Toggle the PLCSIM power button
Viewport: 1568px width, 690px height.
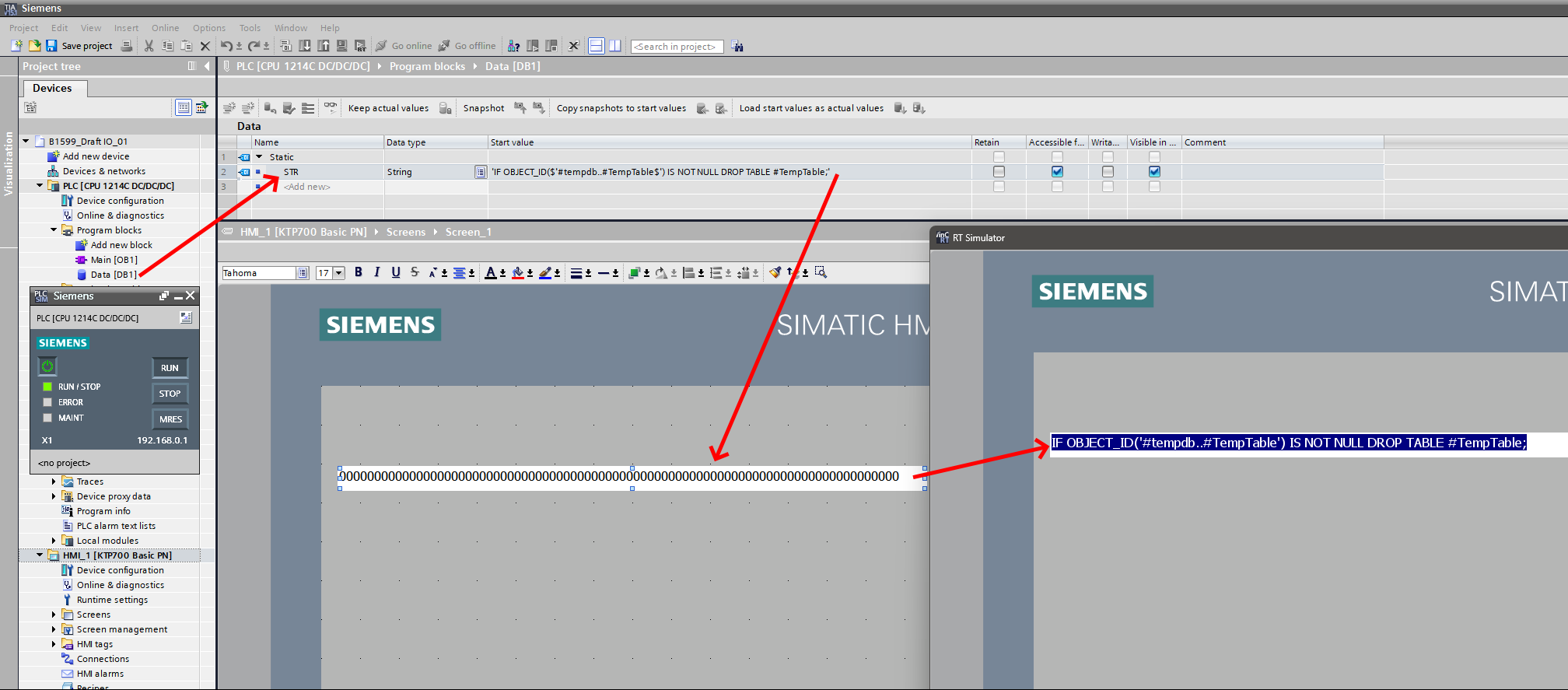pyautogui.click(x=47, y=366)
